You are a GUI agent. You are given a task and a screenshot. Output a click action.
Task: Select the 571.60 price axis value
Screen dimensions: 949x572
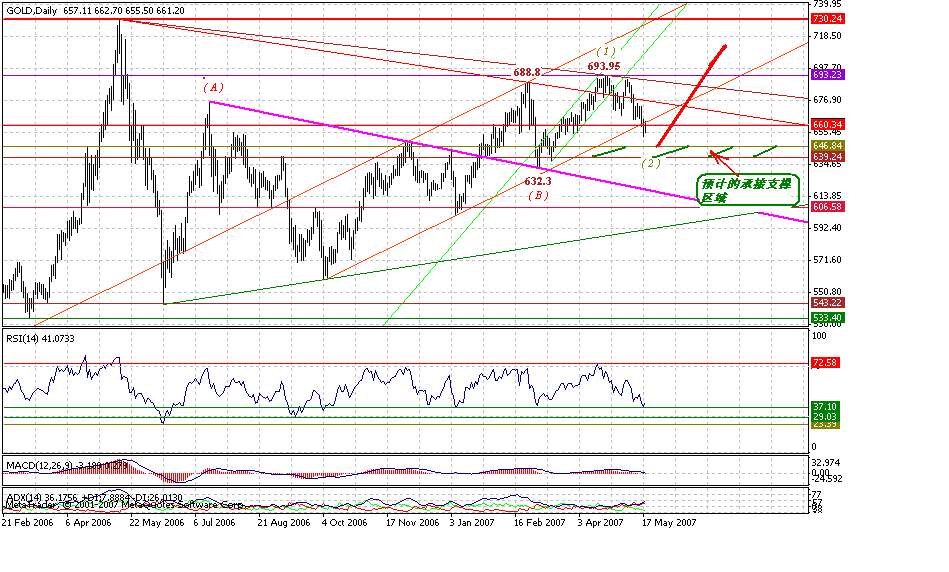click(x=826, y=260)
